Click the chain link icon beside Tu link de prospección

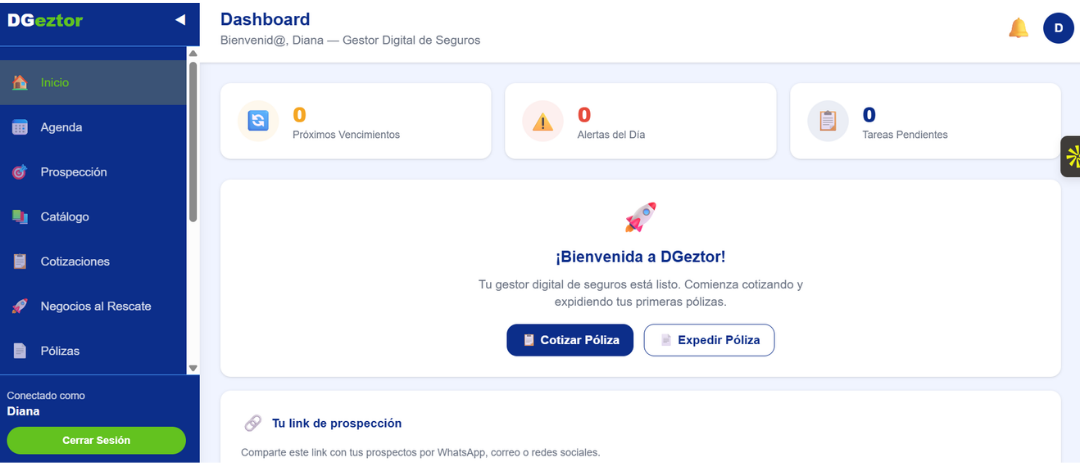(253, 423)
